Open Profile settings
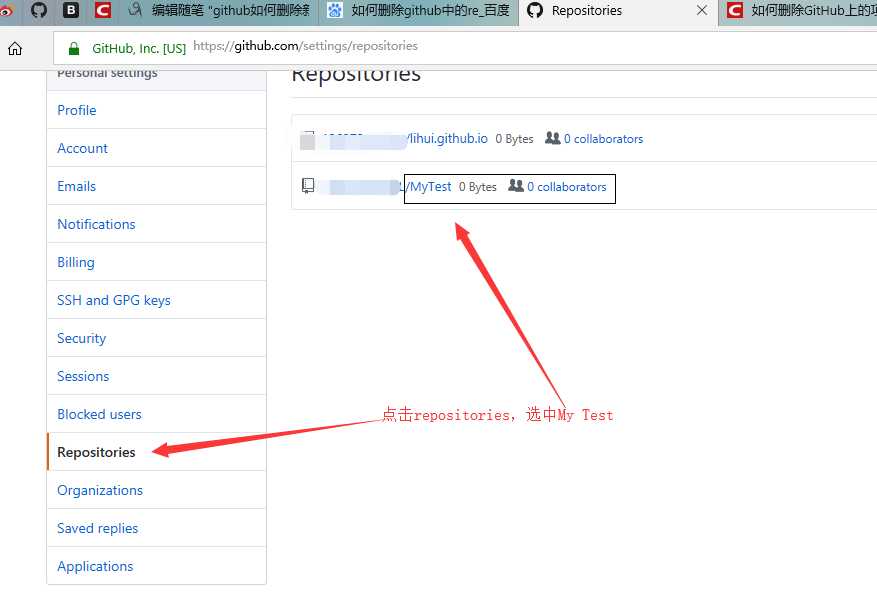 (157, 110)
